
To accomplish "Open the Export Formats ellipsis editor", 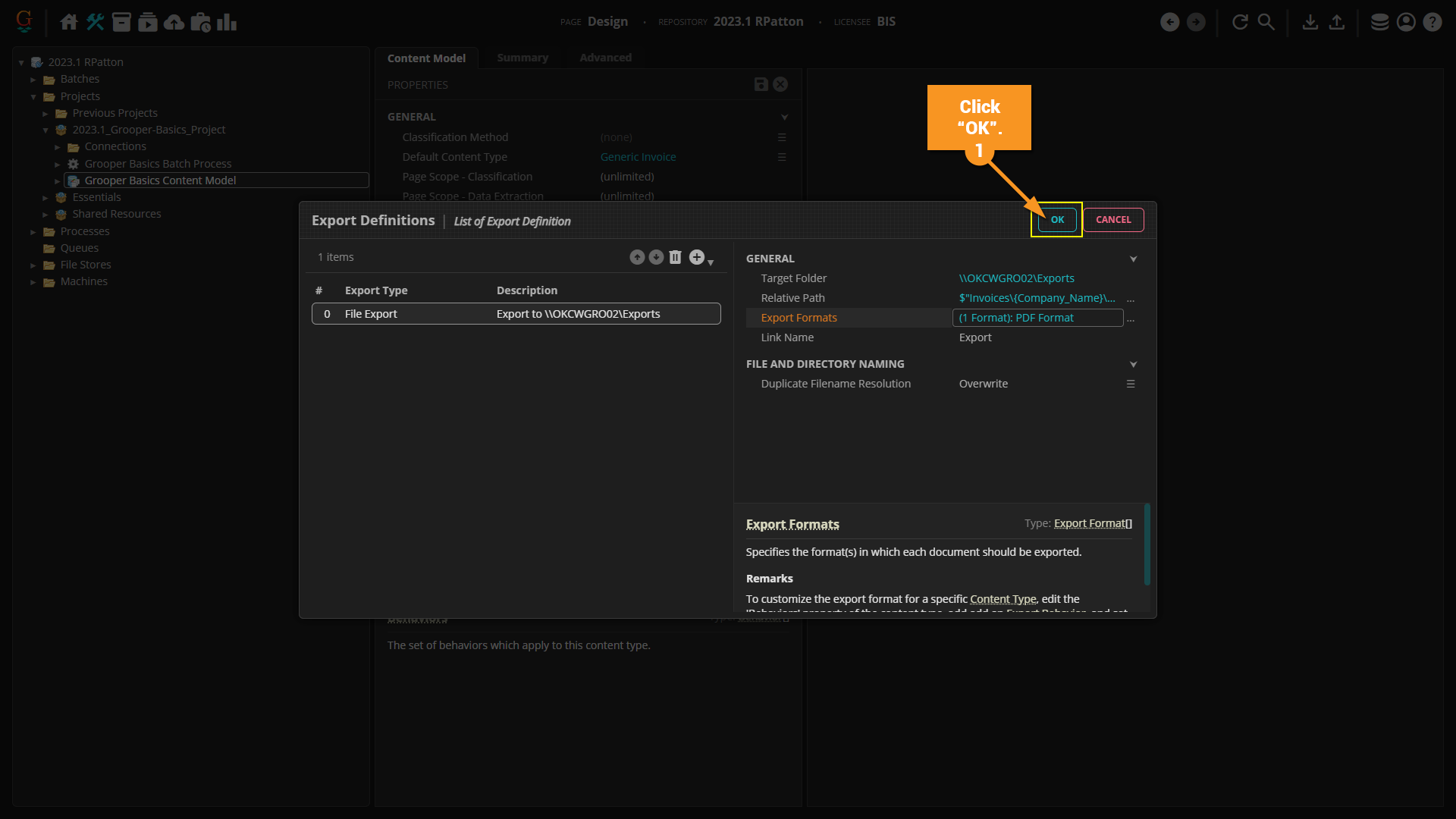I will coord(1131,318).
